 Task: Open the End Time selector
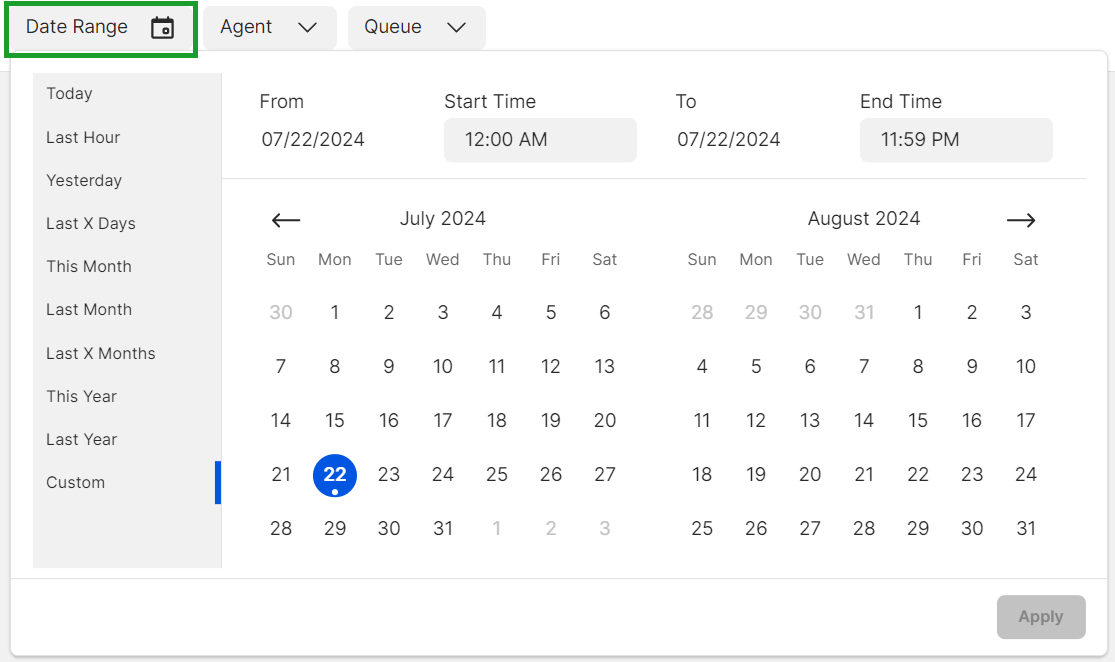pos(956,140)
